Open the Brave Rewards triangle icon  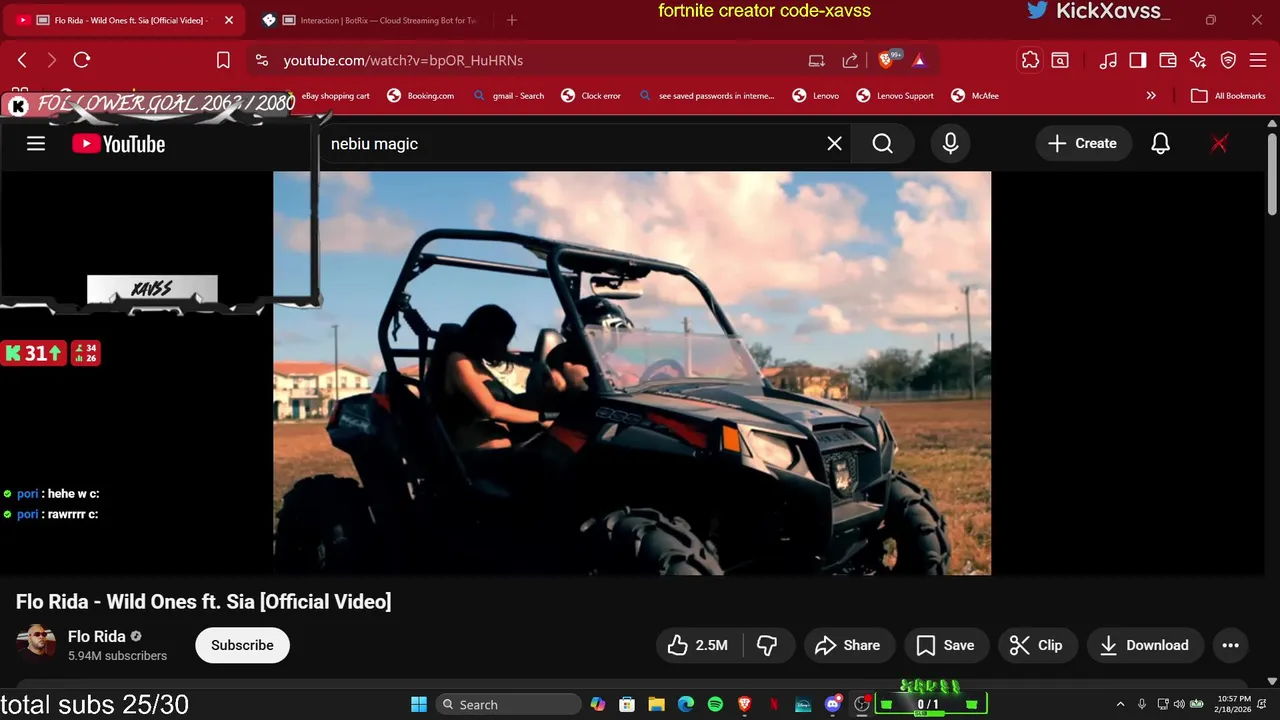(x=919, y=60)
